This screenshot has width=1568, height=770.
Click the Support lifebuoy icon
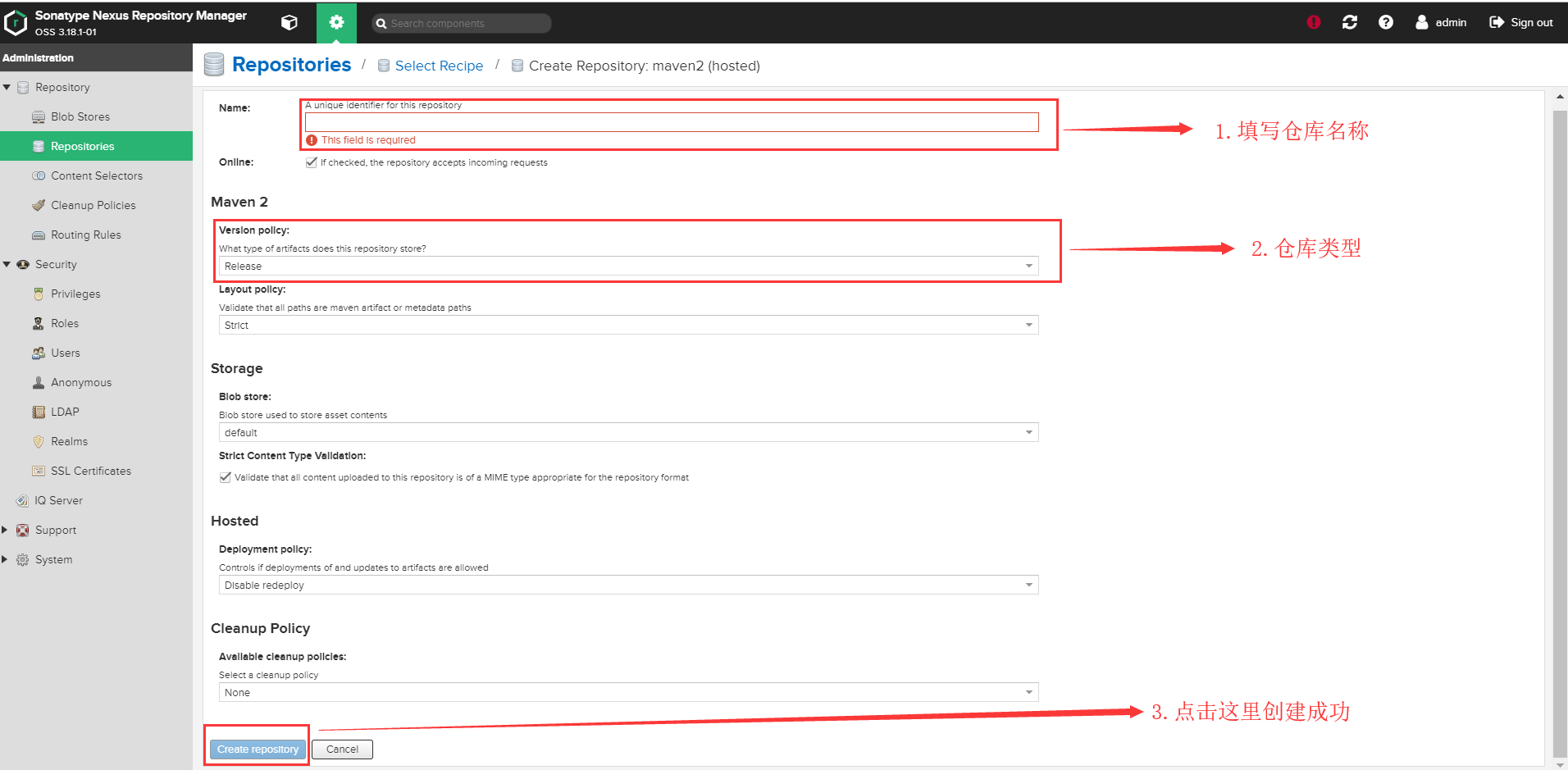click(x=23, y=531)
